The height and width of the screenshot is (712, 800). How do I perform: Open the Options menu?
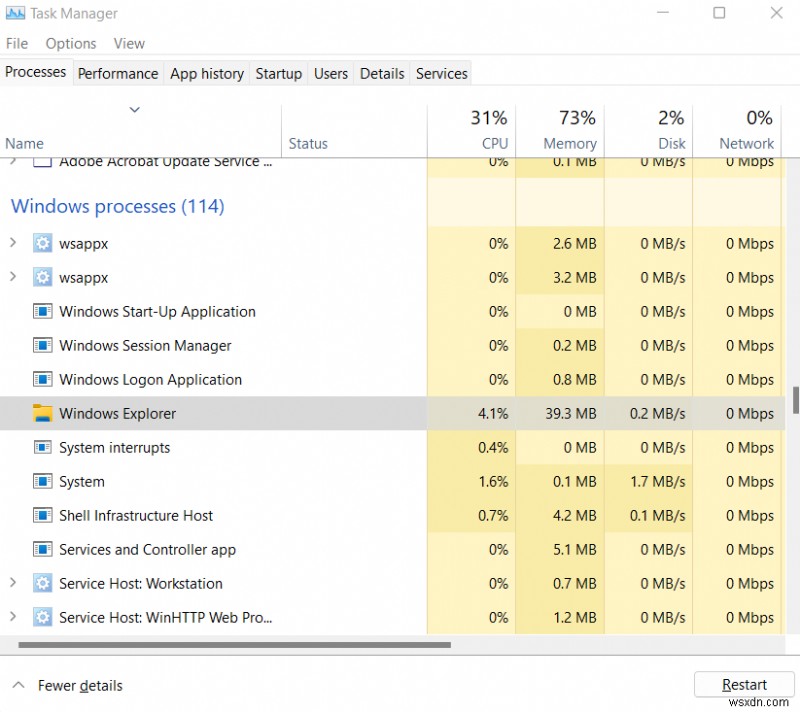click(70, 43)
